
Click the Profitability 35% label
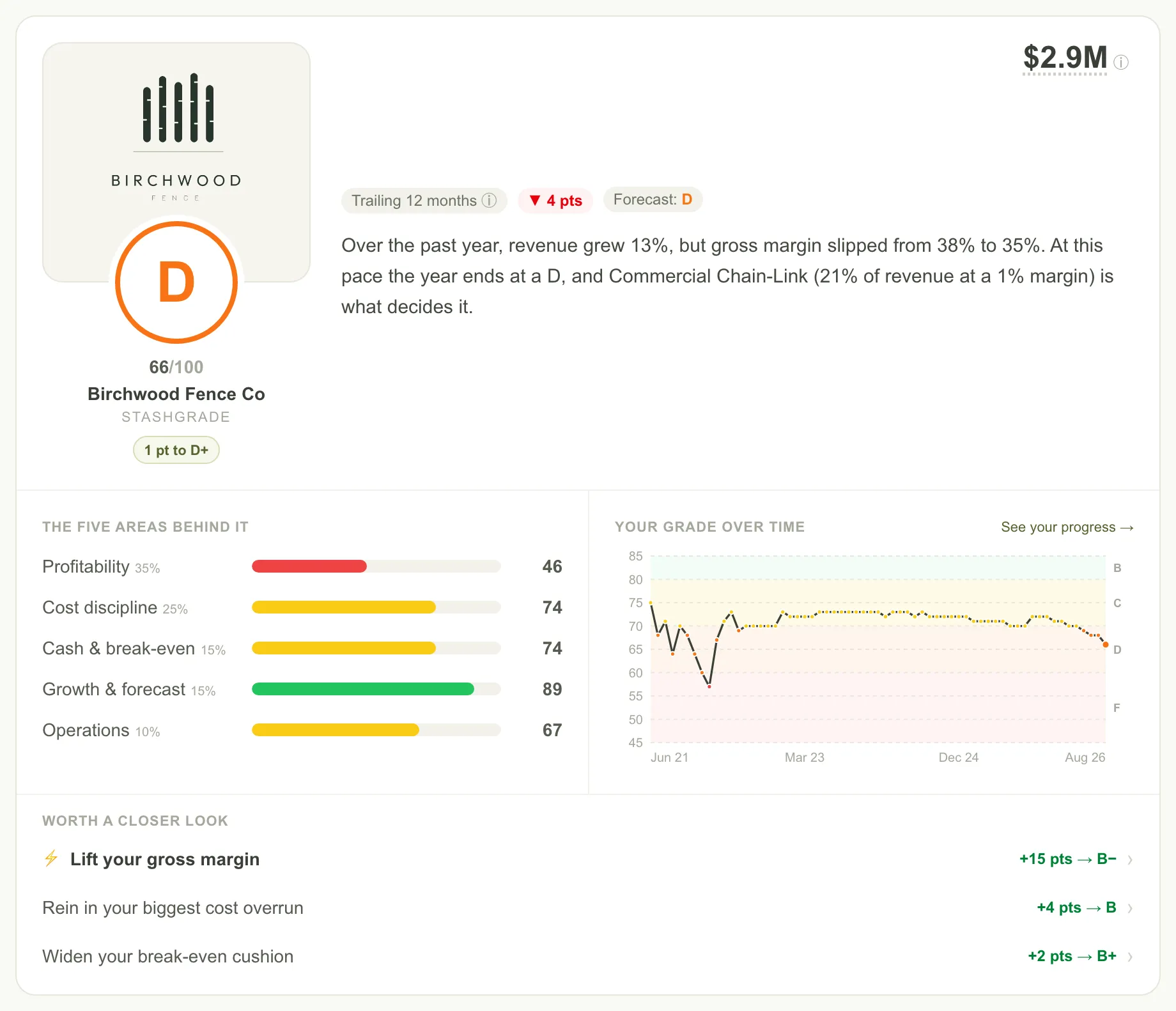point(101,567)
